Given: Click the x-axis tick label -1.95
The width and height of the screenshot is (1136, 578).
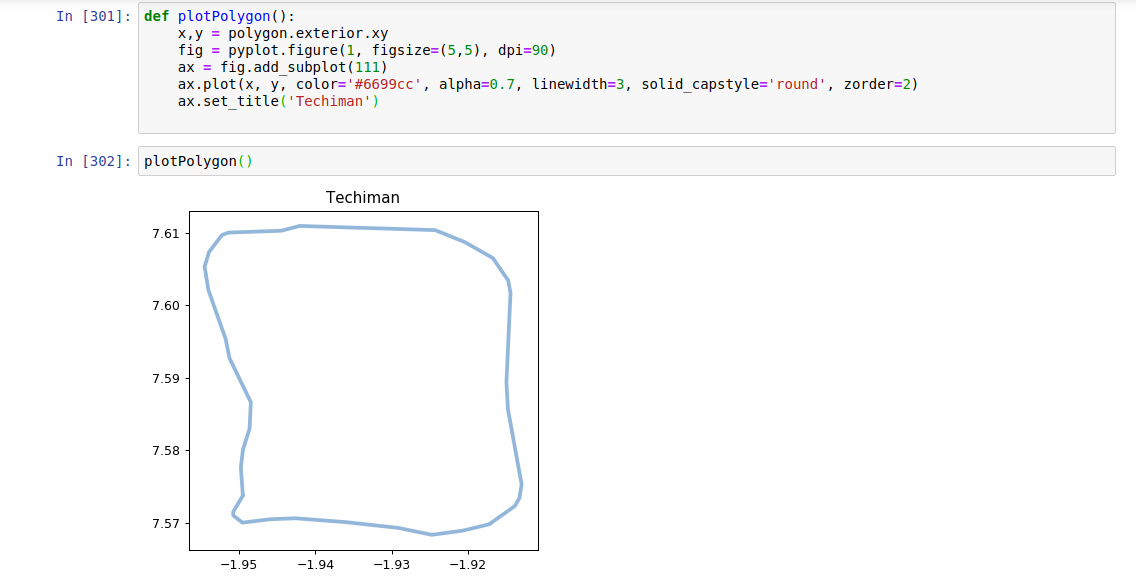Looking at the screenshot, I should click(x=239, y=564).
